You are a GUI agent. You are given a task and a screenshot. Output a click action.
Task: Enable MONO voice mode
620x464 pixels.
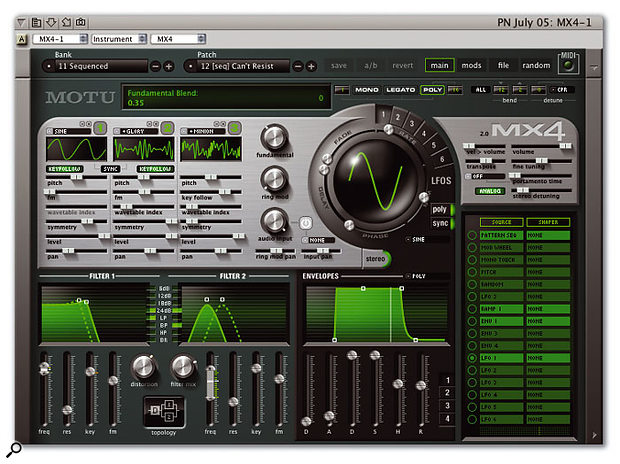point(367,90)
